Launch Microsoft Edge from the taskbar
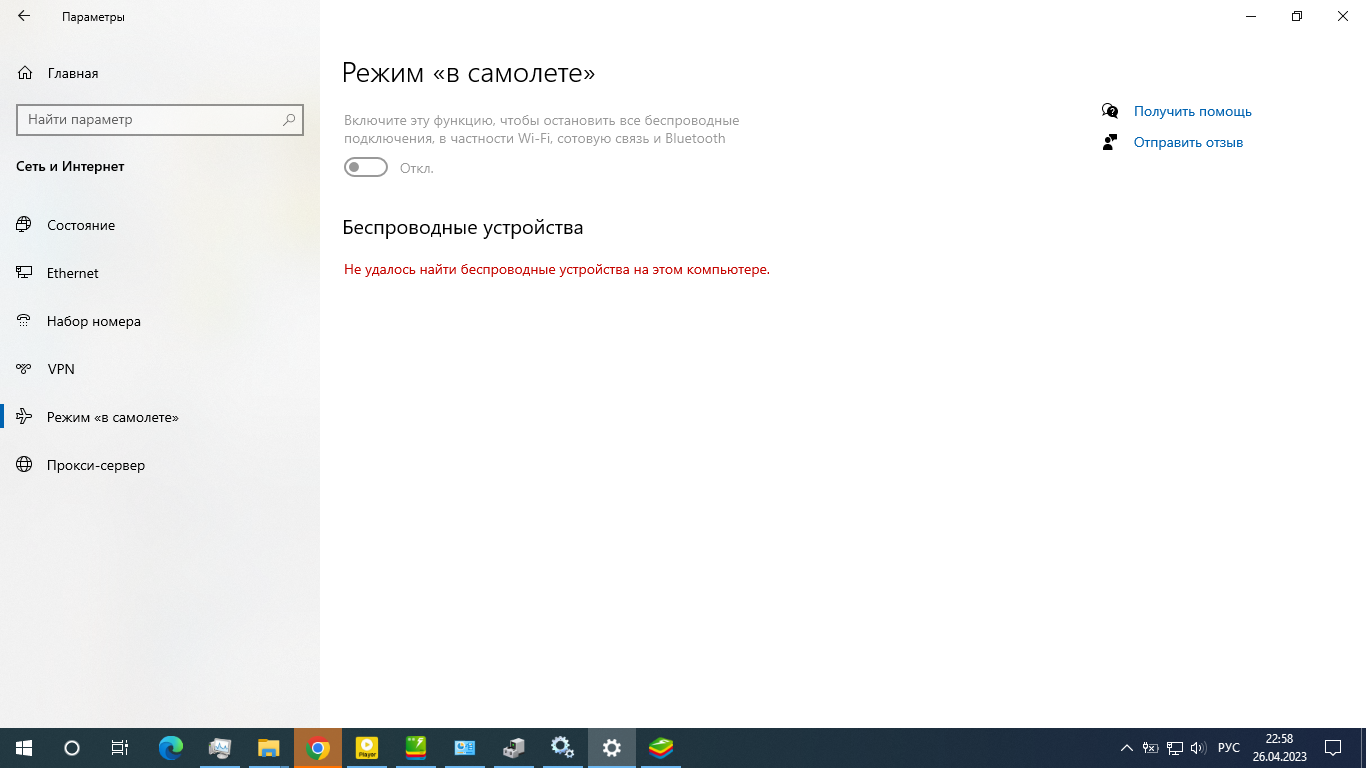The width and height of the screenshot is (1366, 768). coord(171,748)
